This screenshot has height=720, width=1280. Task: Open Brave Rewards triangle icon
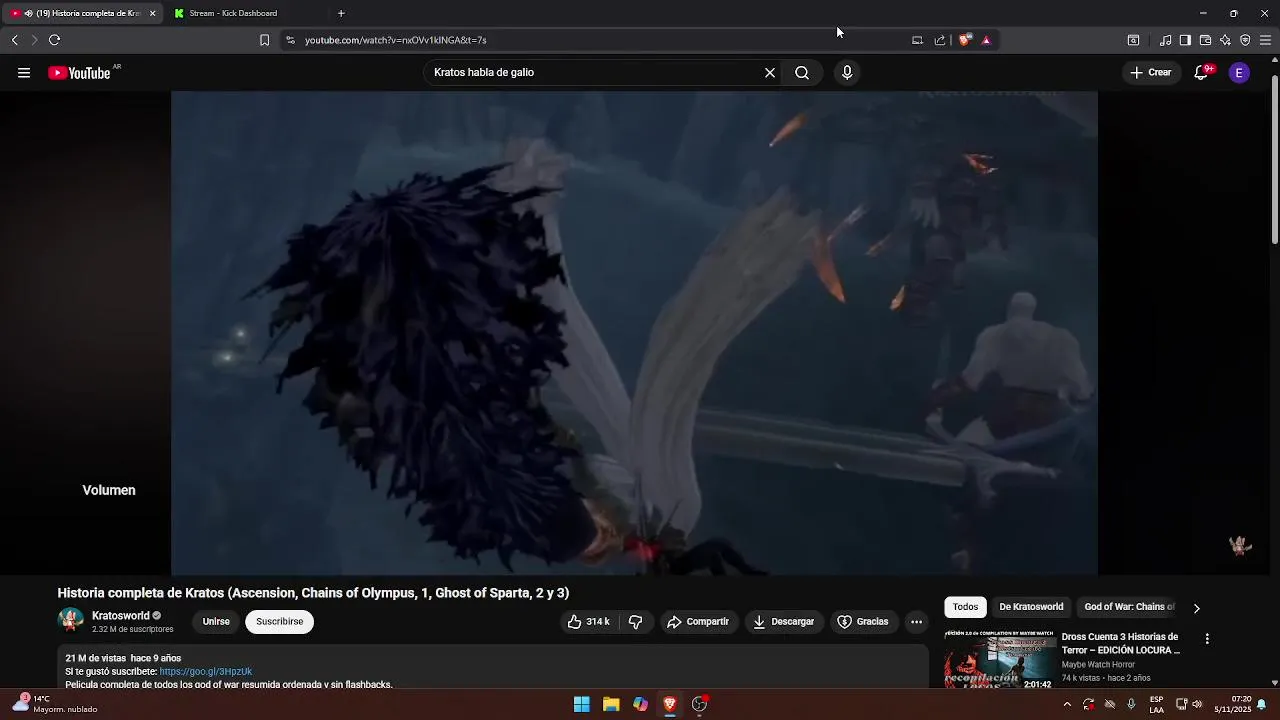tap(986, 40)
